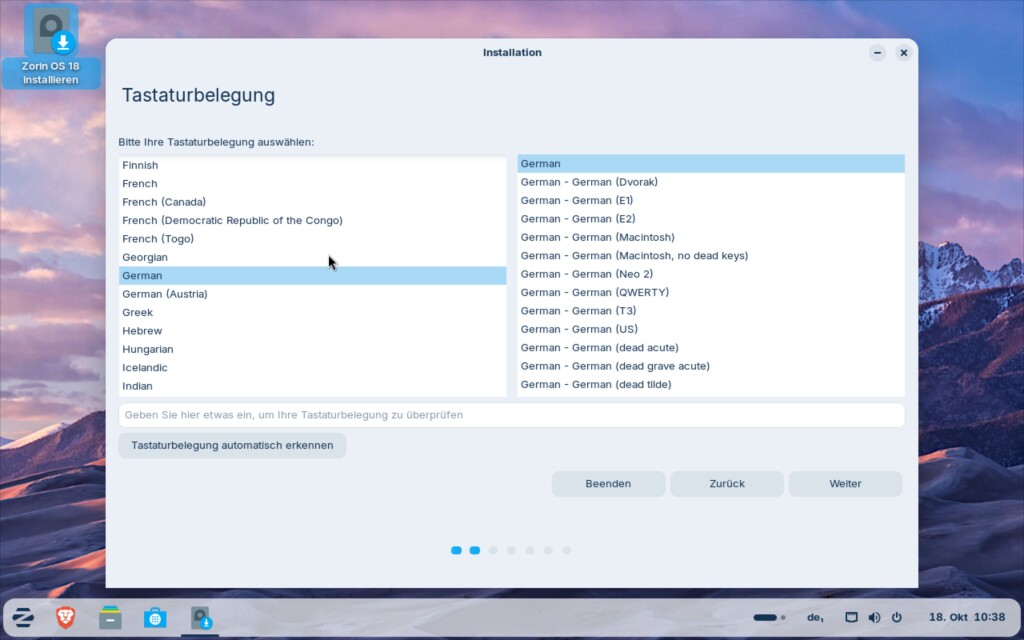
Task: Open the Files manager in taskbar
Action: pyautogui.click(x=110, y=618)
